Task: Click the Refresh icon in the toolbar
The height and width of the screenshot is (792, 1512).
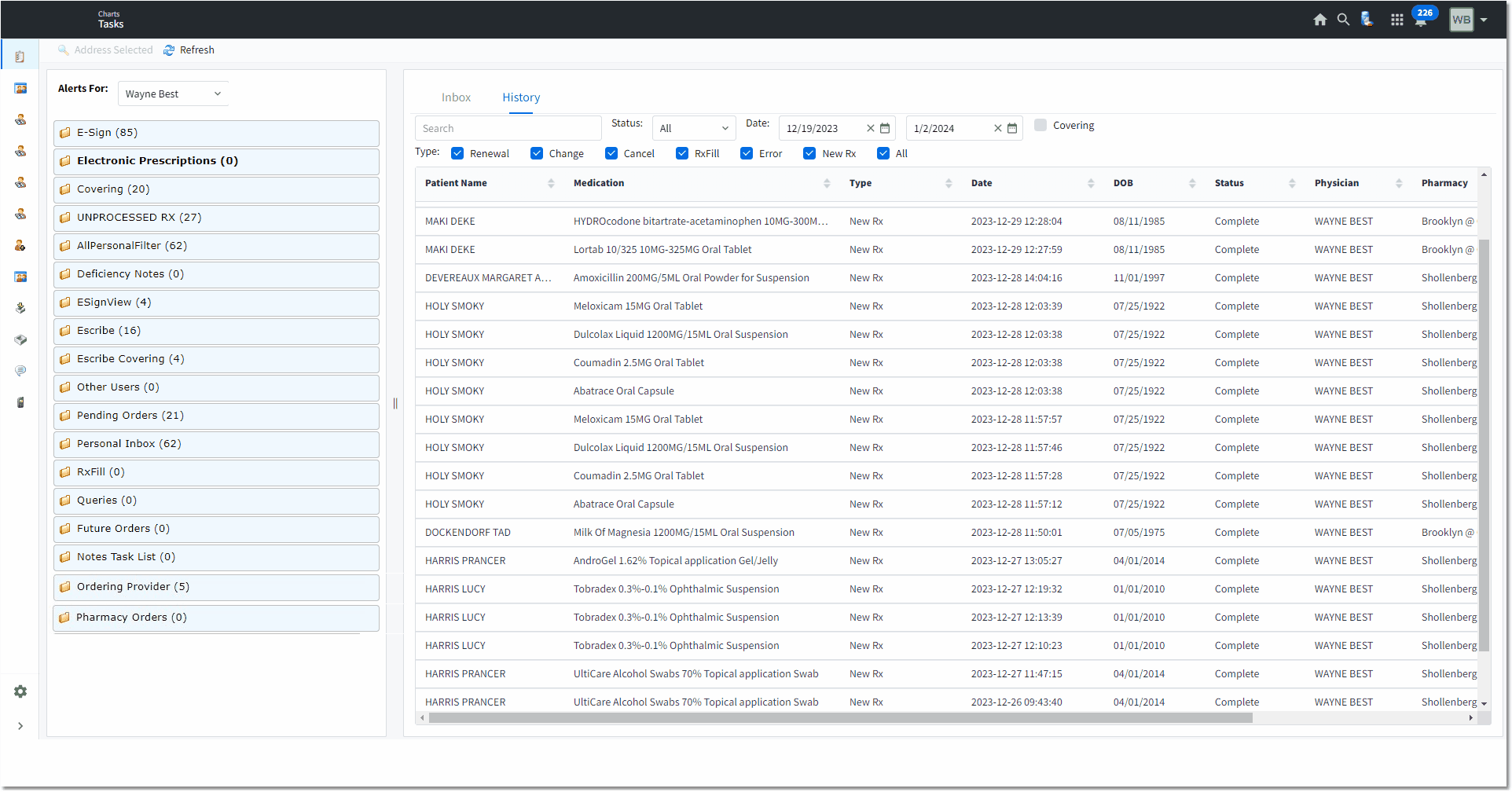Action: (169, 50)
